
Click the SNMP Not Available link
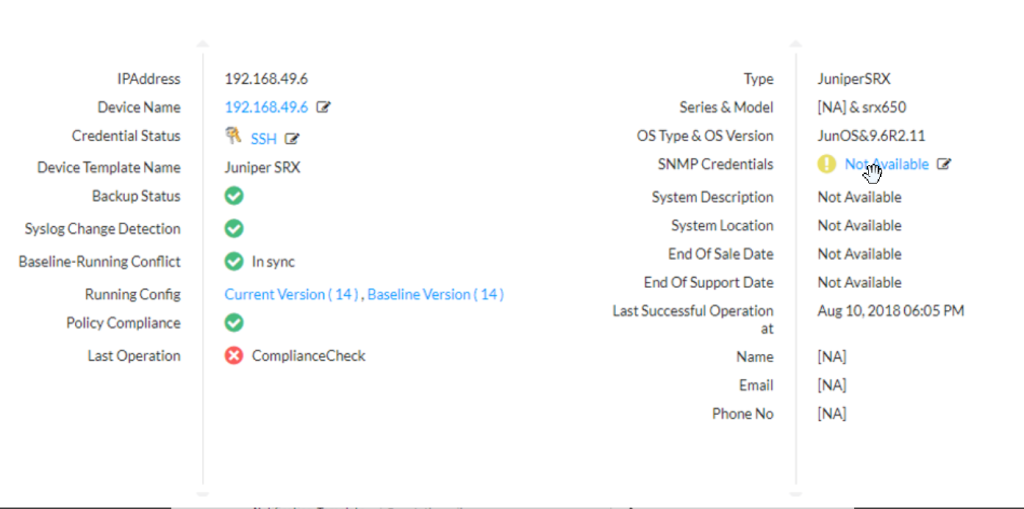pyautogui.click(x=886, y=164)
